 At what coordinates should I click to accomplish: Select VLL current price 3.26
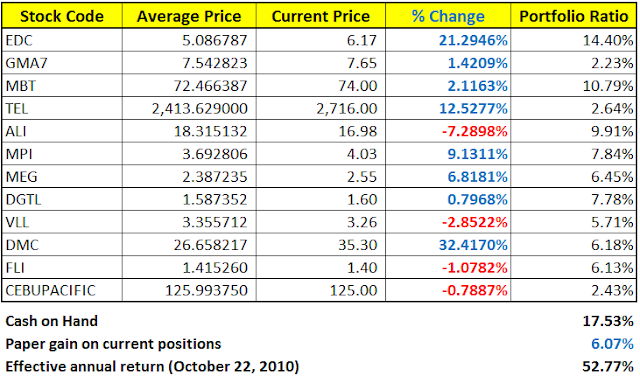[x=321, y=222]
